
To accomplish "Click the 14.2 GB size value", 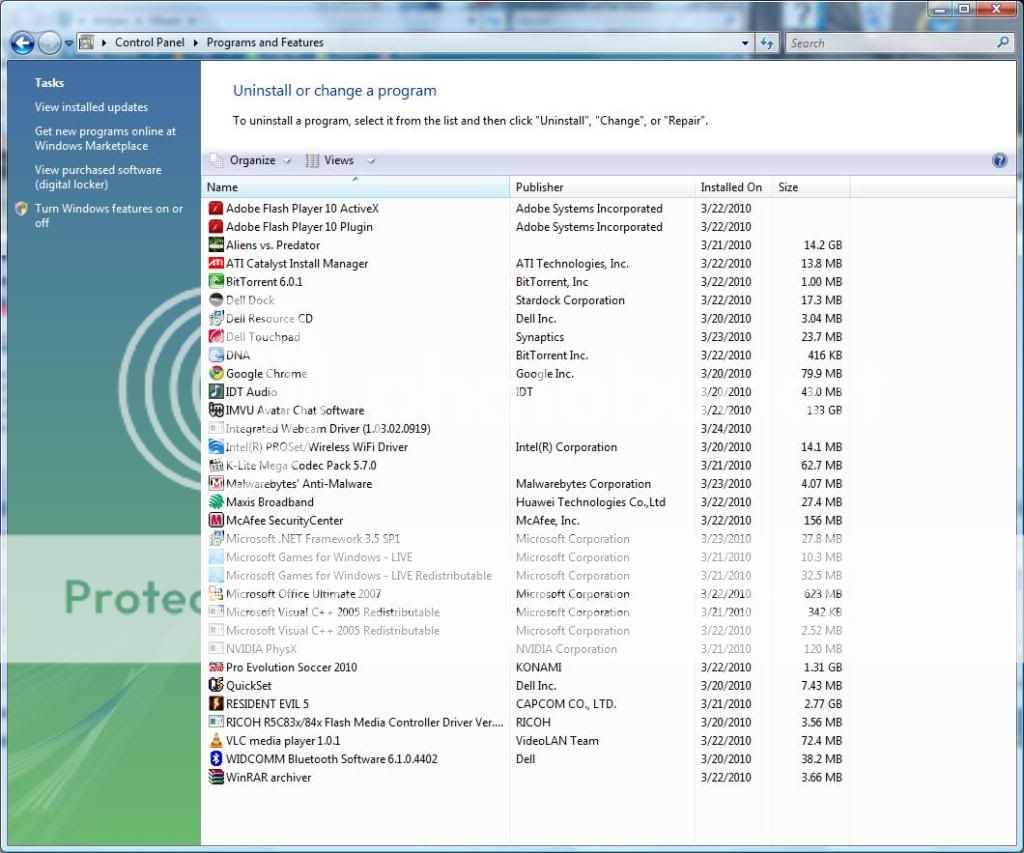I will (x=822, y=245).
